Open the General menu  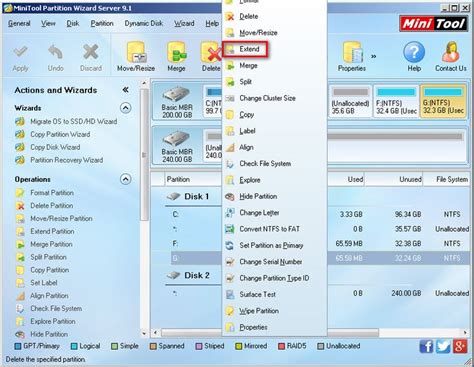tap(19, 23)
